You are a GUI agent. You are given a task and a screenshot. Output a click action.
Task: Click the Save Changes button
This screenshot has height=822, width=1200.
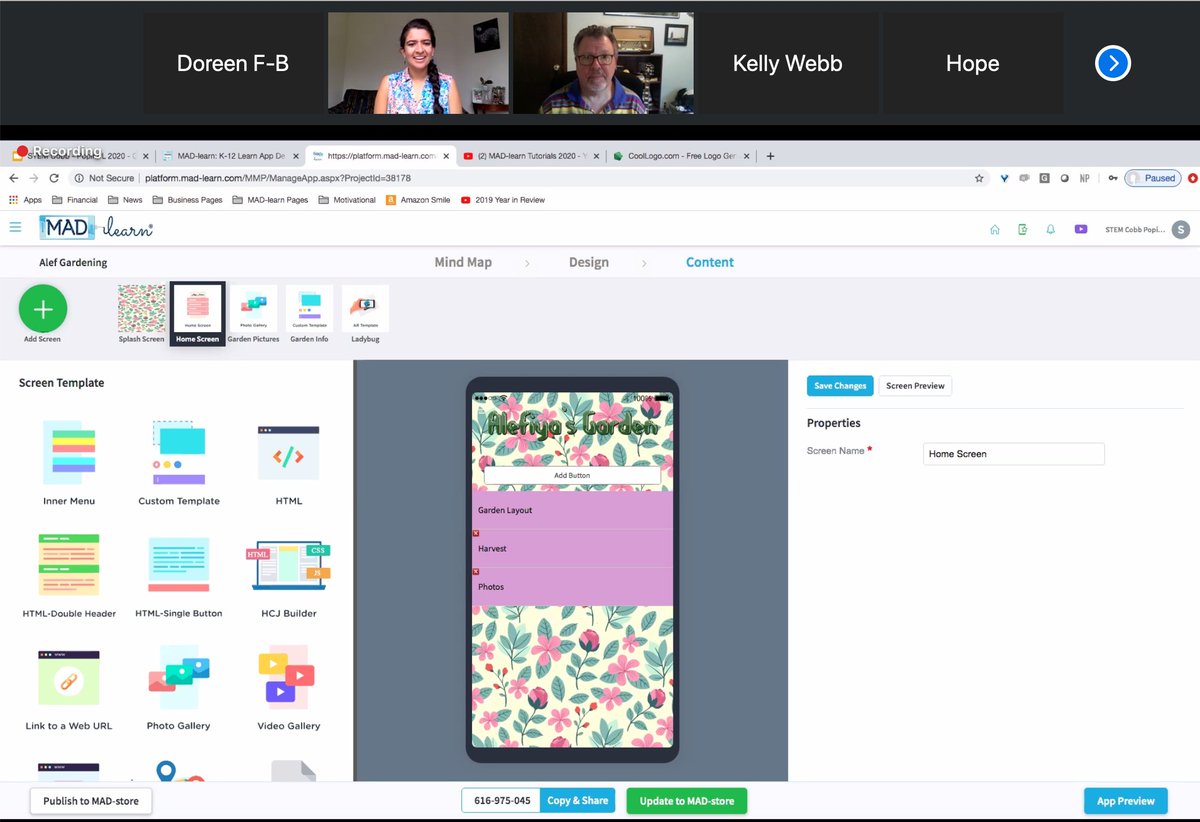pos(840,386)
